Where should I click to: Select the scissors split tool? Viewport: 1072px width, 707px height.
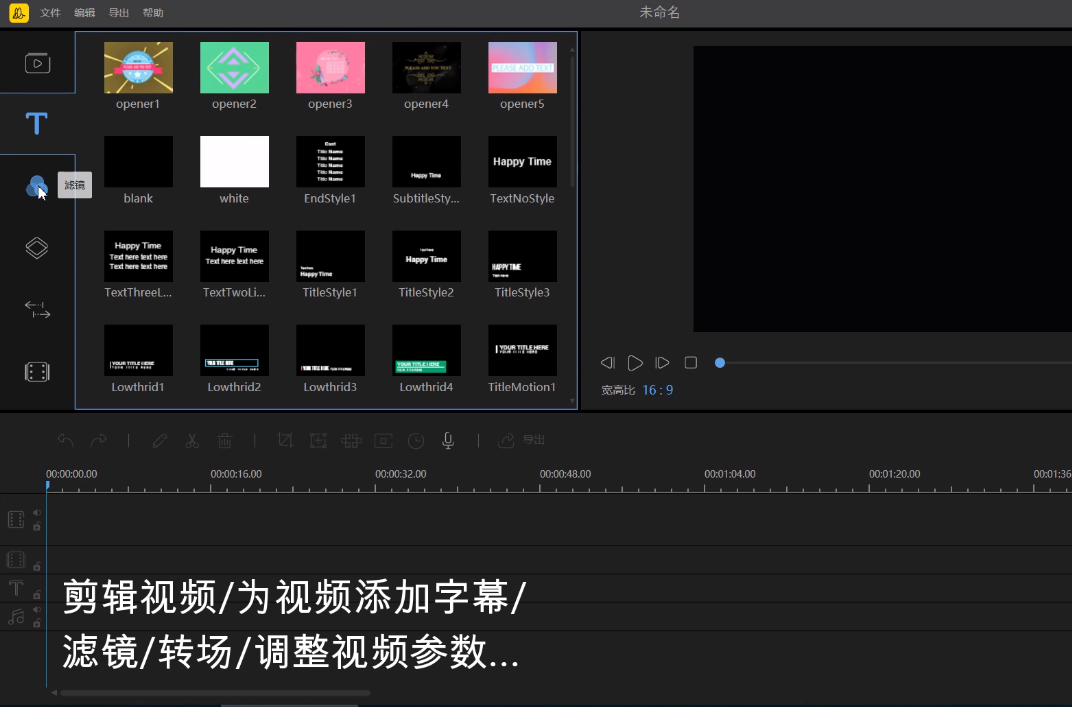(192, 440)
